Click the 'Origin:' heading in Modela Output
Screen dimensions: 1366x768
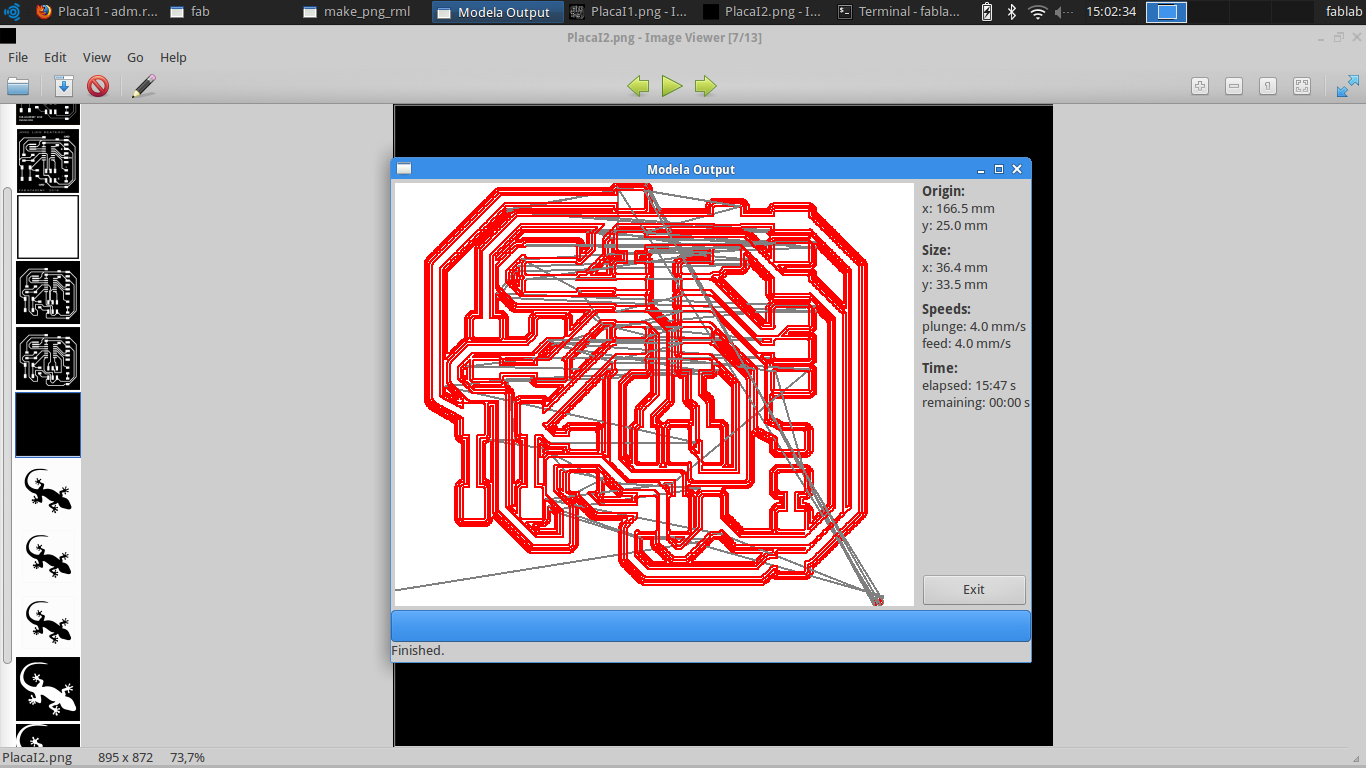[944, 191]
